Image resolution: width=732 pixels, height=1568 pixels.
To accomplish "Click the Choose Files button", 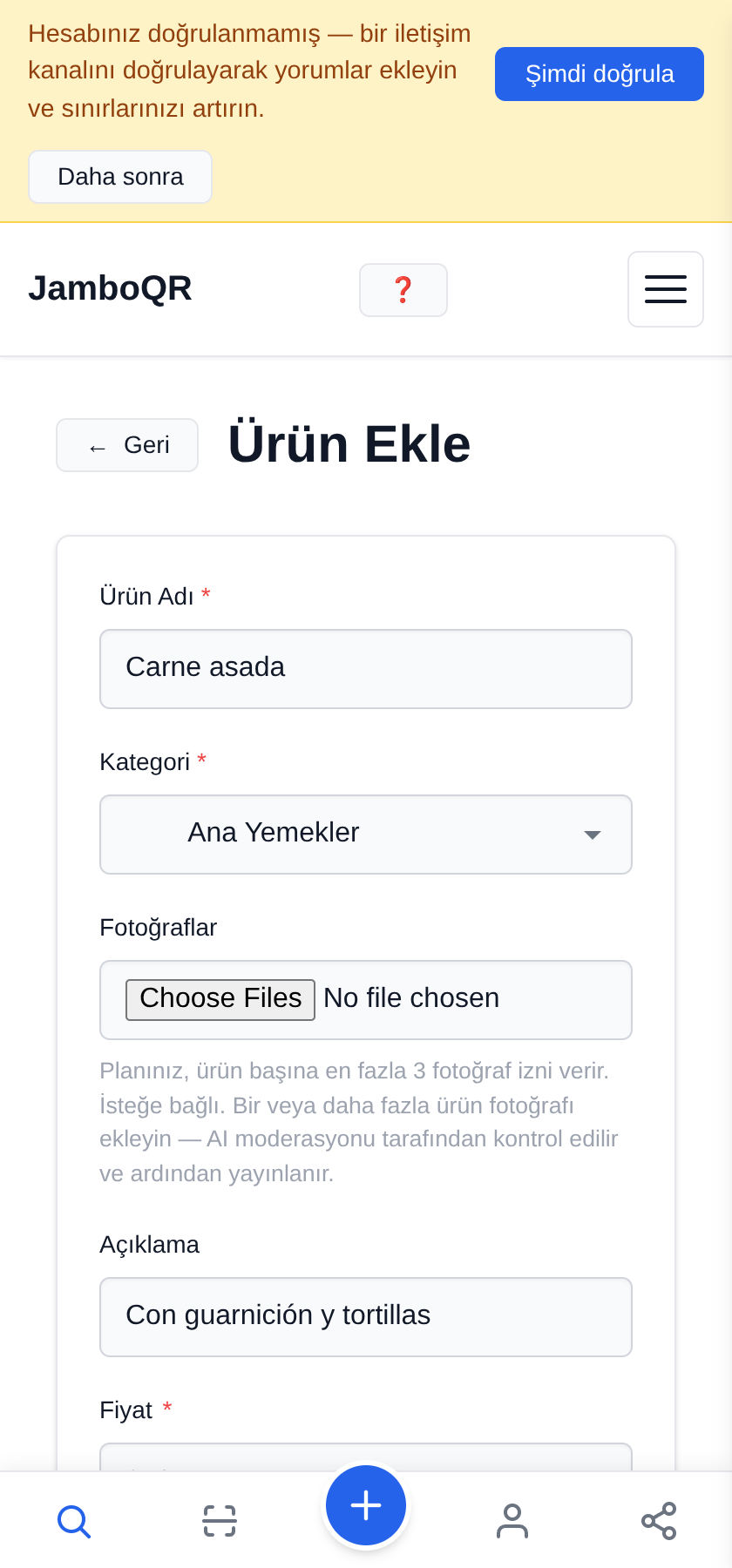I will click(220, 999).
